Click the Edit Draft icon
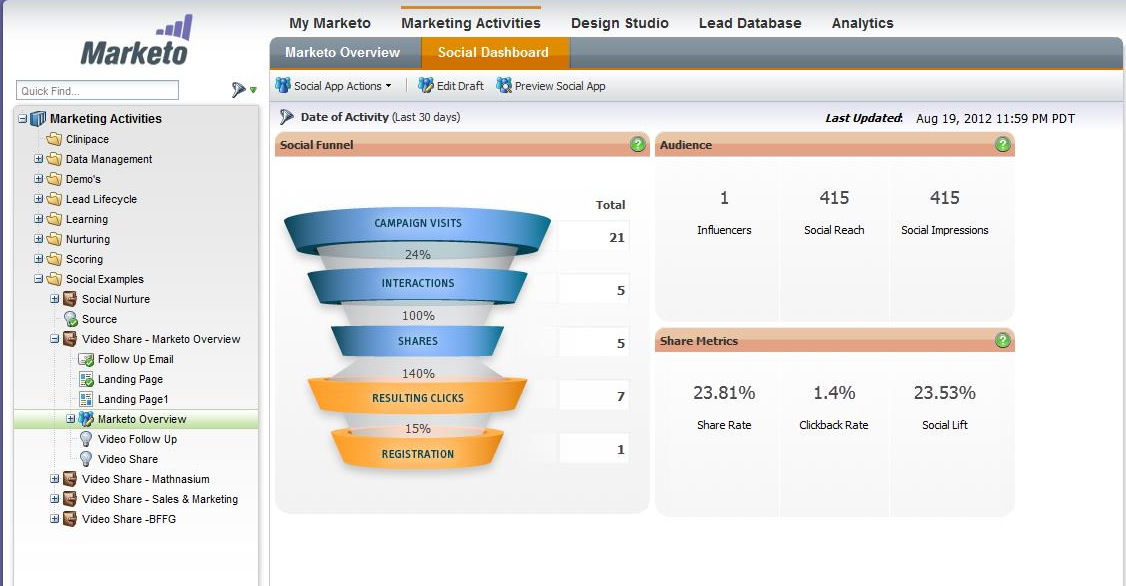The image size is (1126, 586). point(426,85)
